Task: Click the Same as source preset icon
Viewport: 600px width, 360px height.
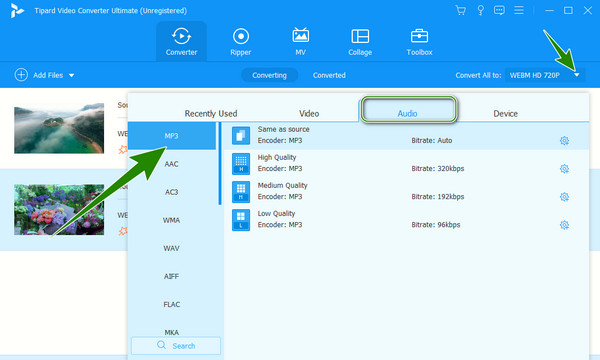Action: click(x=241, y=135)
